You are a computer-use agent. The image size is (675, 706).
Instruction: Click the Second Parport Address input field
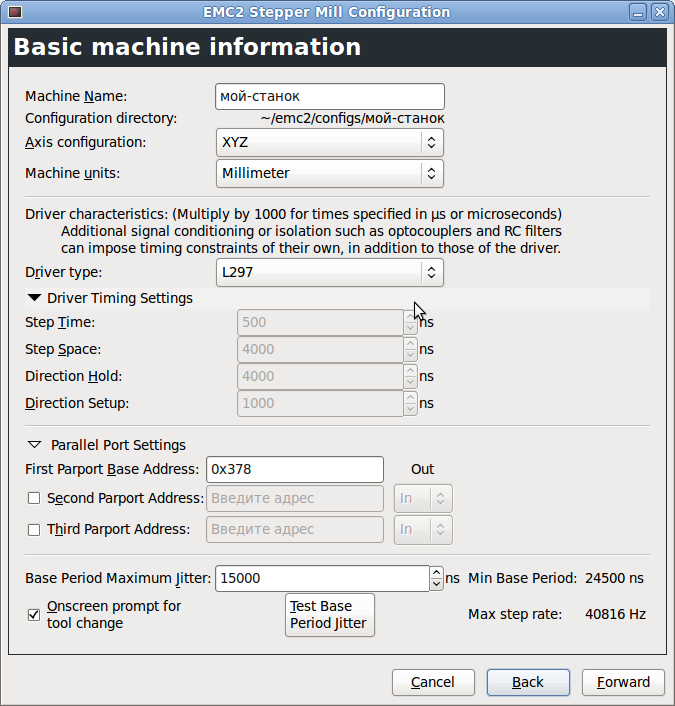pos(295,498)
